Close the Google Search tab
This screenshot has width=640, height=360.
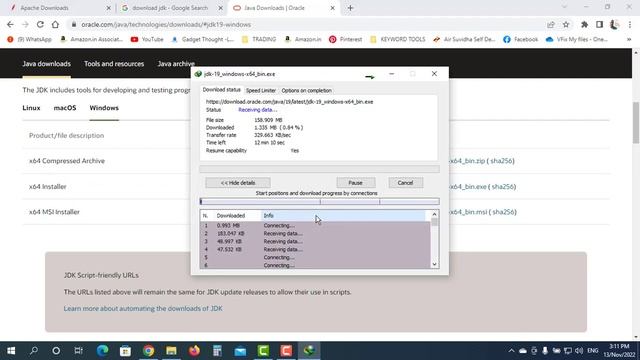click(x=220, y=8)
